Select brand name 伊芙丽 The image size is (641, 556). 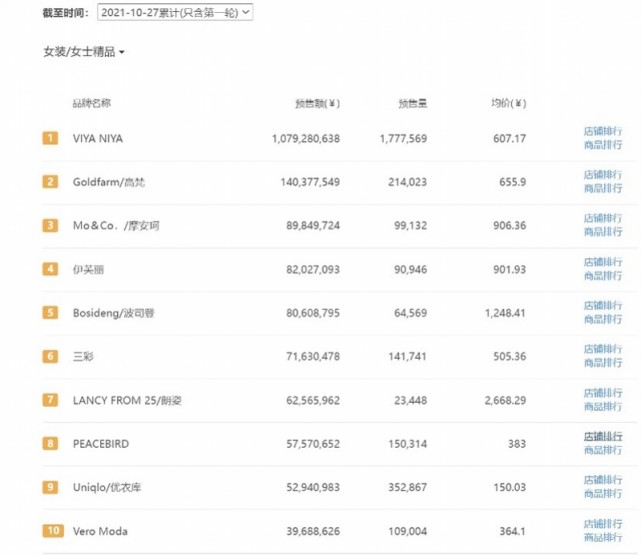point(88,269)
